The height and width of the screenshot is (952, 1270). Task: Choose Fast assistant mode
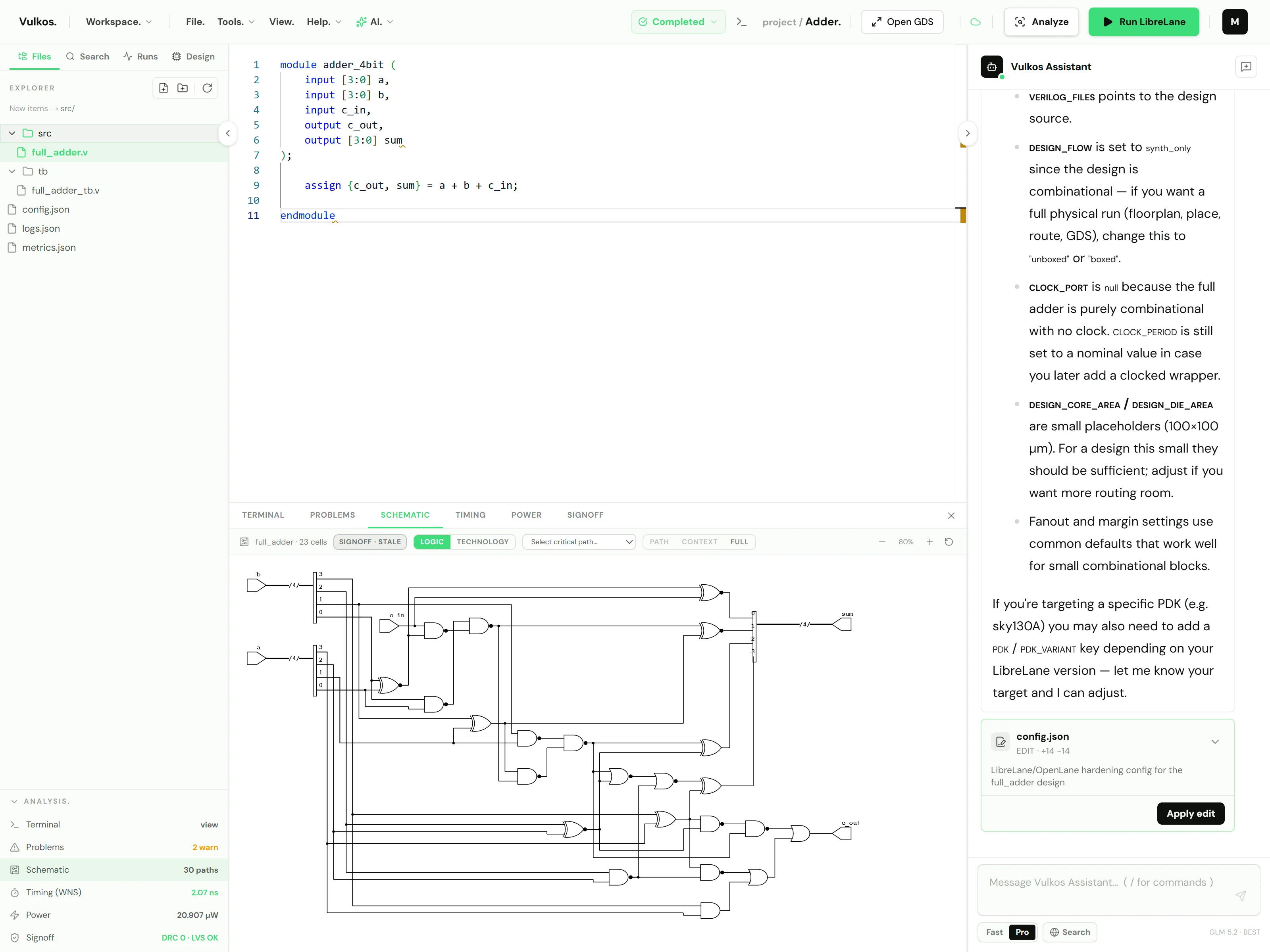(994, 933)
